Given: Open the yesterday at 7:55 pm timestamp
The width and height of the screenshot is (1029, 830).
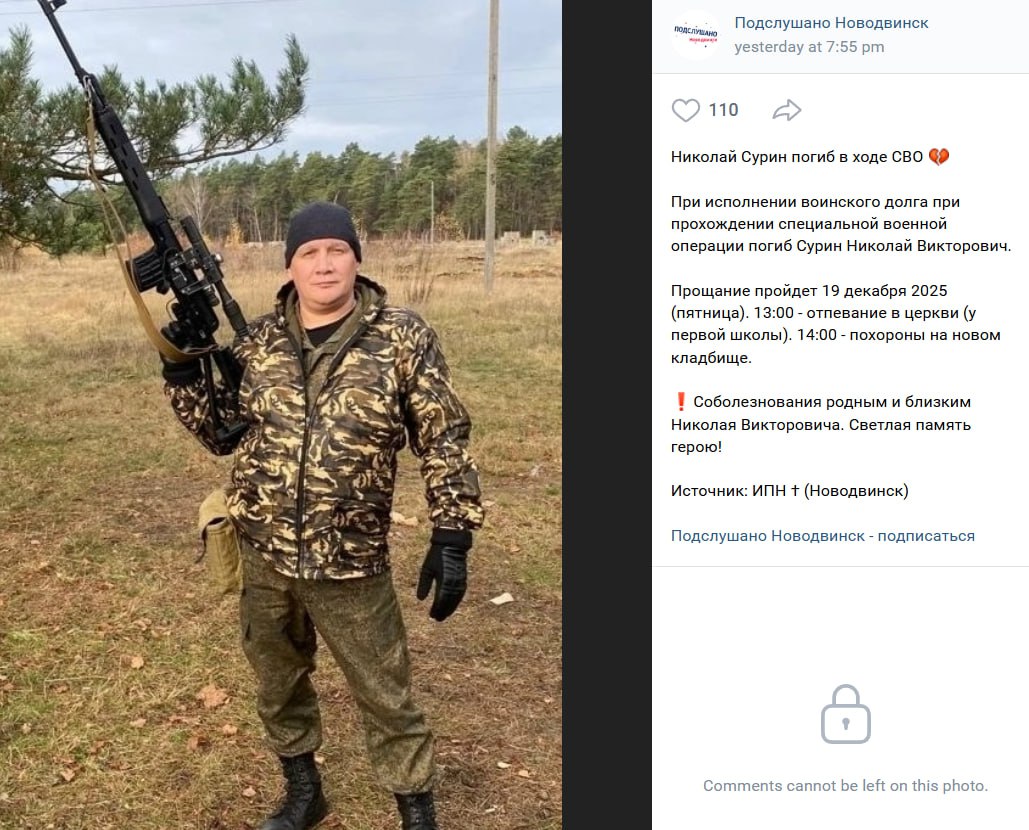Looking at the screenshot, I should (808, 47).
